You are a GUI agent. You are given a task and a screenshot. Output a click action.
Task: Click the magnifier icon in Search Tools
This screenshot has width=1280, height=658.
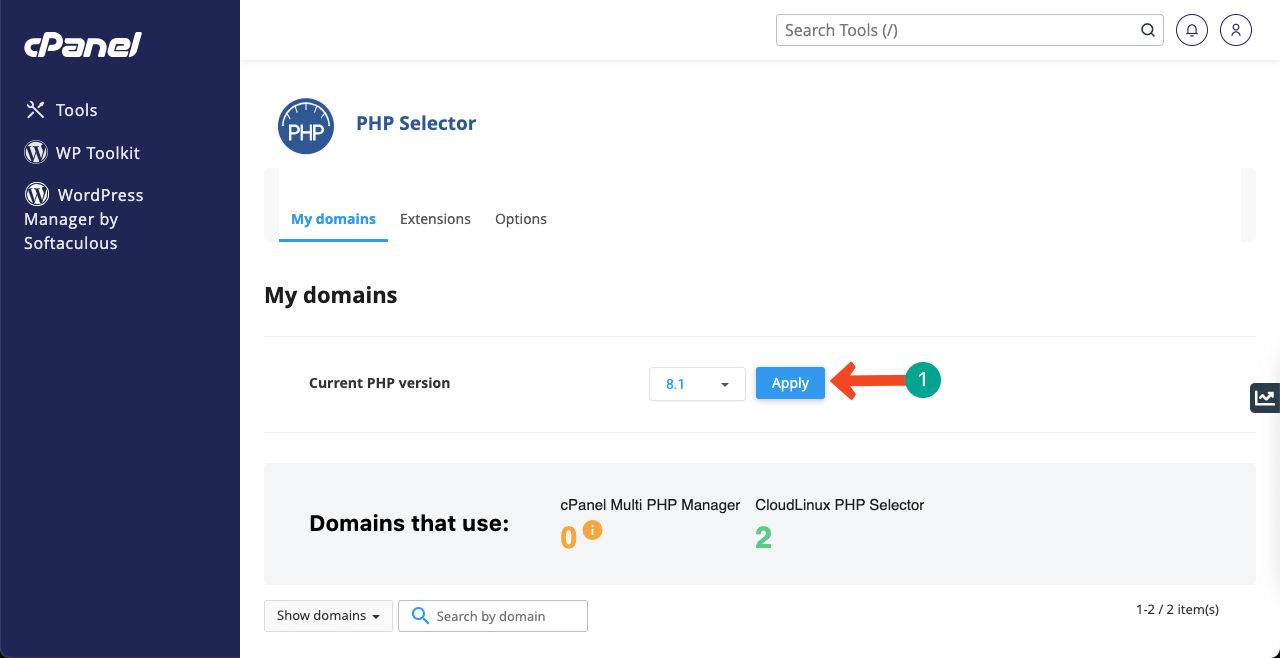tap(1148, 30)
